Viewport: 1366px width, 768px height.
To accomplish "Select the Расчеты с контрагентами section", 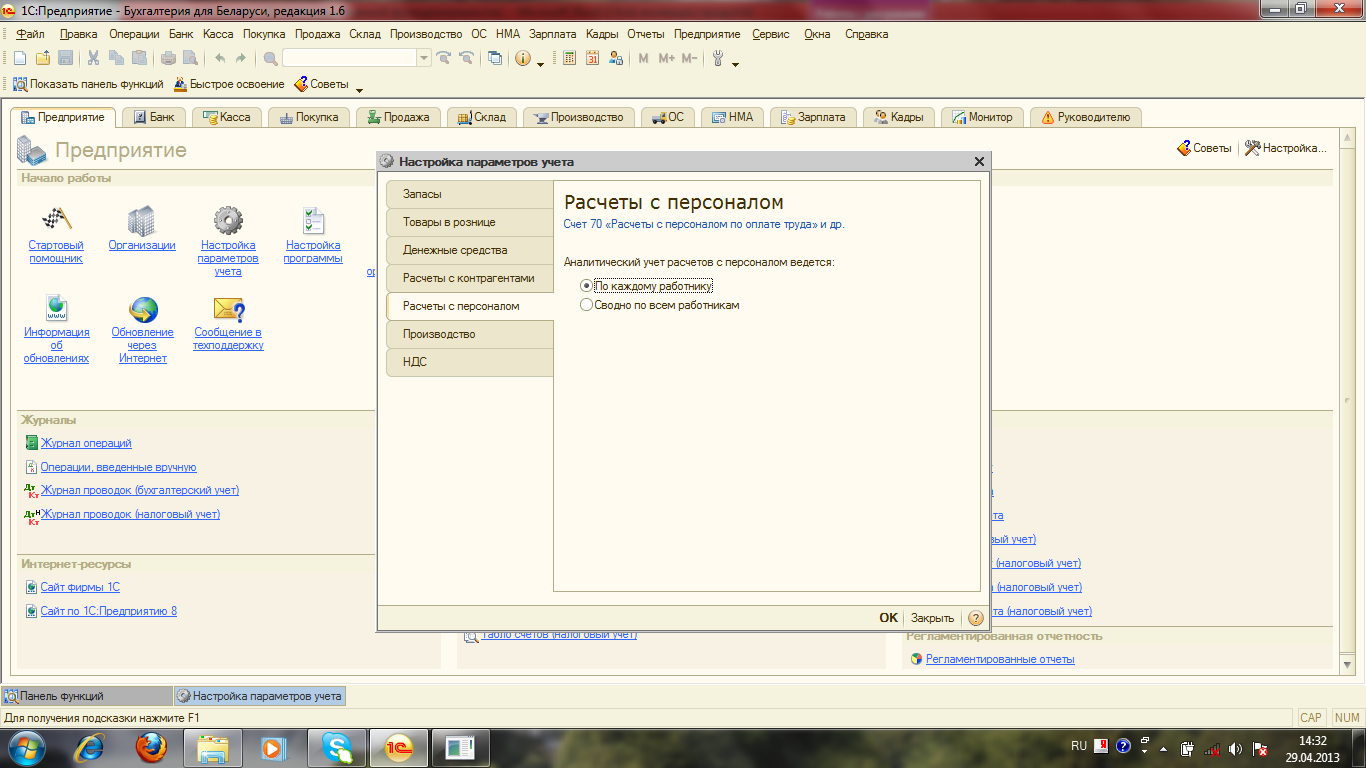I will 469,278.
